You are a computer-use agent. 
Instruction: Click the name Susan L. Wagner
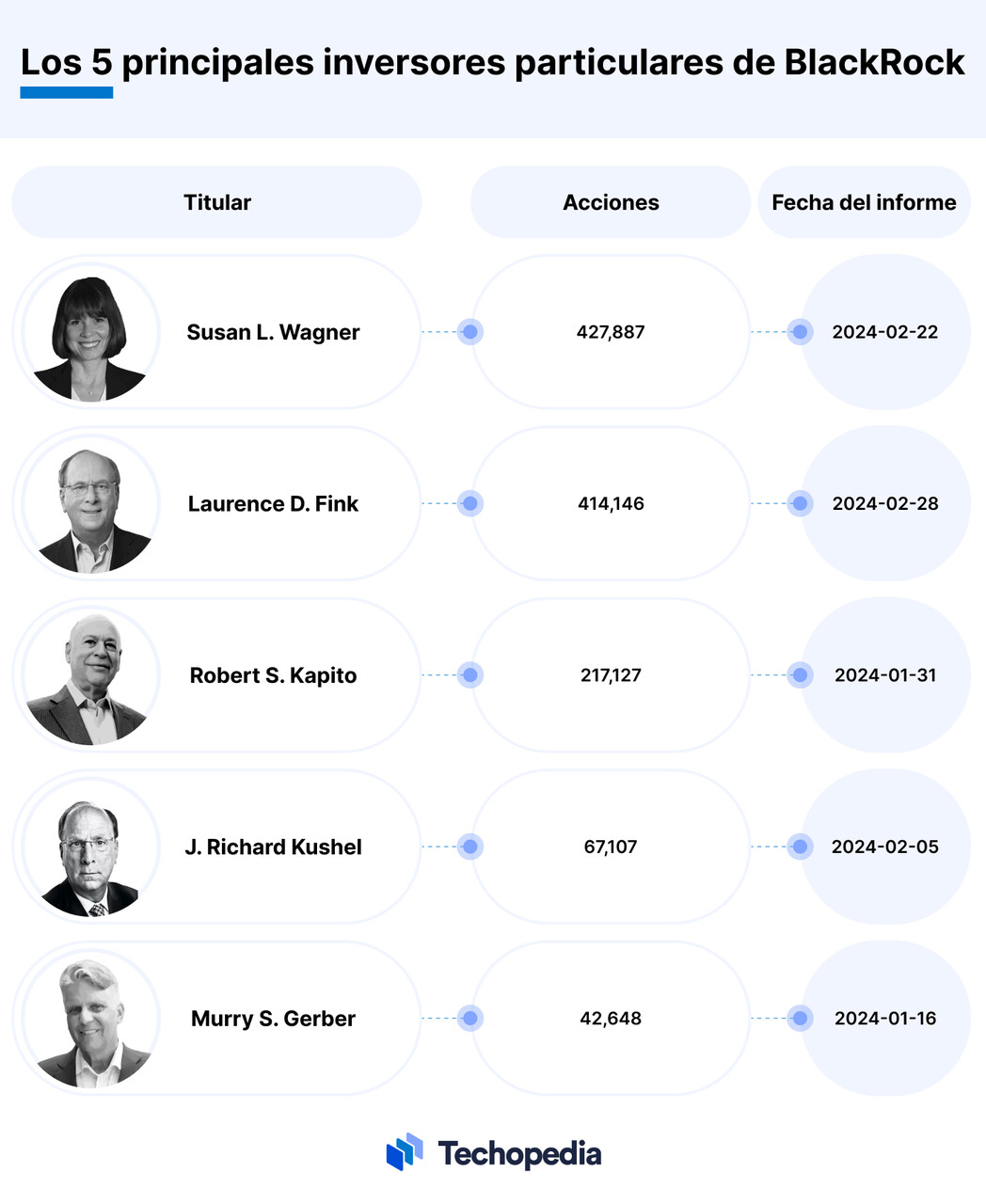click(273, 332)
